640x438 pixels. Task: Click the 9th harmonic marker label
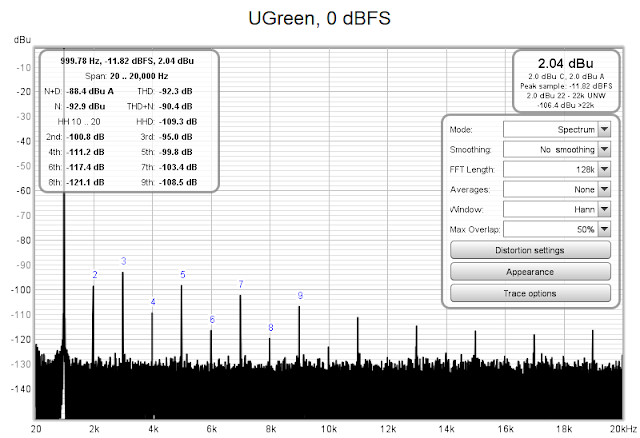[300, 296]
